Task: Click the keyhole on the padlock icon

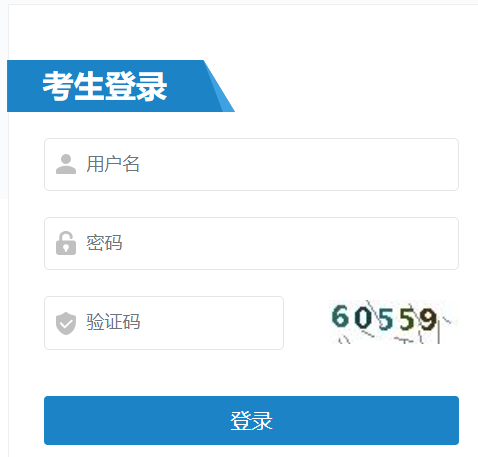Action: (x=66, y=248)
